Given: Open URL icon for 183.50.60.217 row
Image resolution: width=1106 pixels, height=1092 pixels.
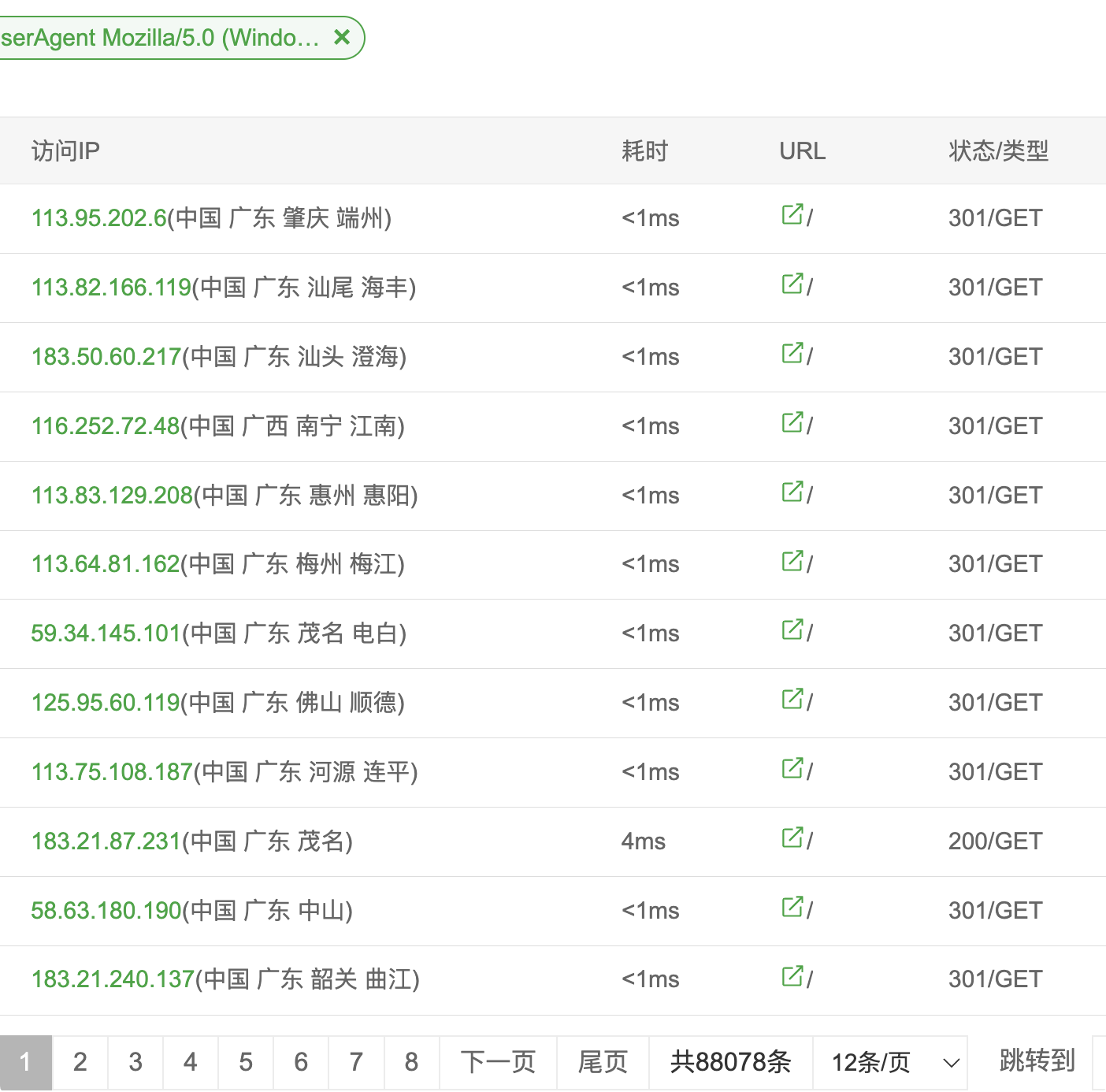Looking at the screenshot, I should point(792,353).
